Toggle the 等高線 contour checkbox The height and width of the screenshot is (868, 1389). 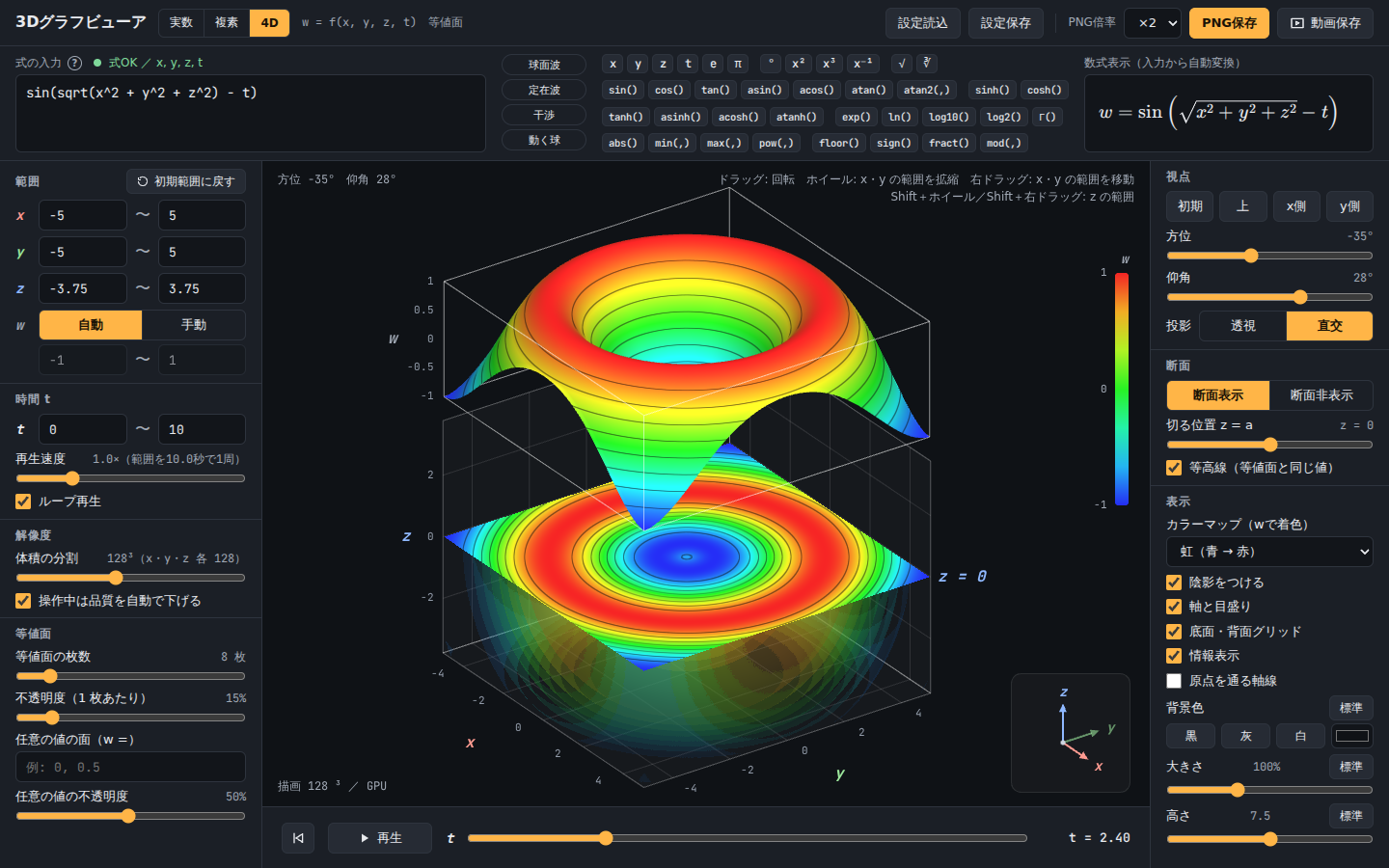1174,468
